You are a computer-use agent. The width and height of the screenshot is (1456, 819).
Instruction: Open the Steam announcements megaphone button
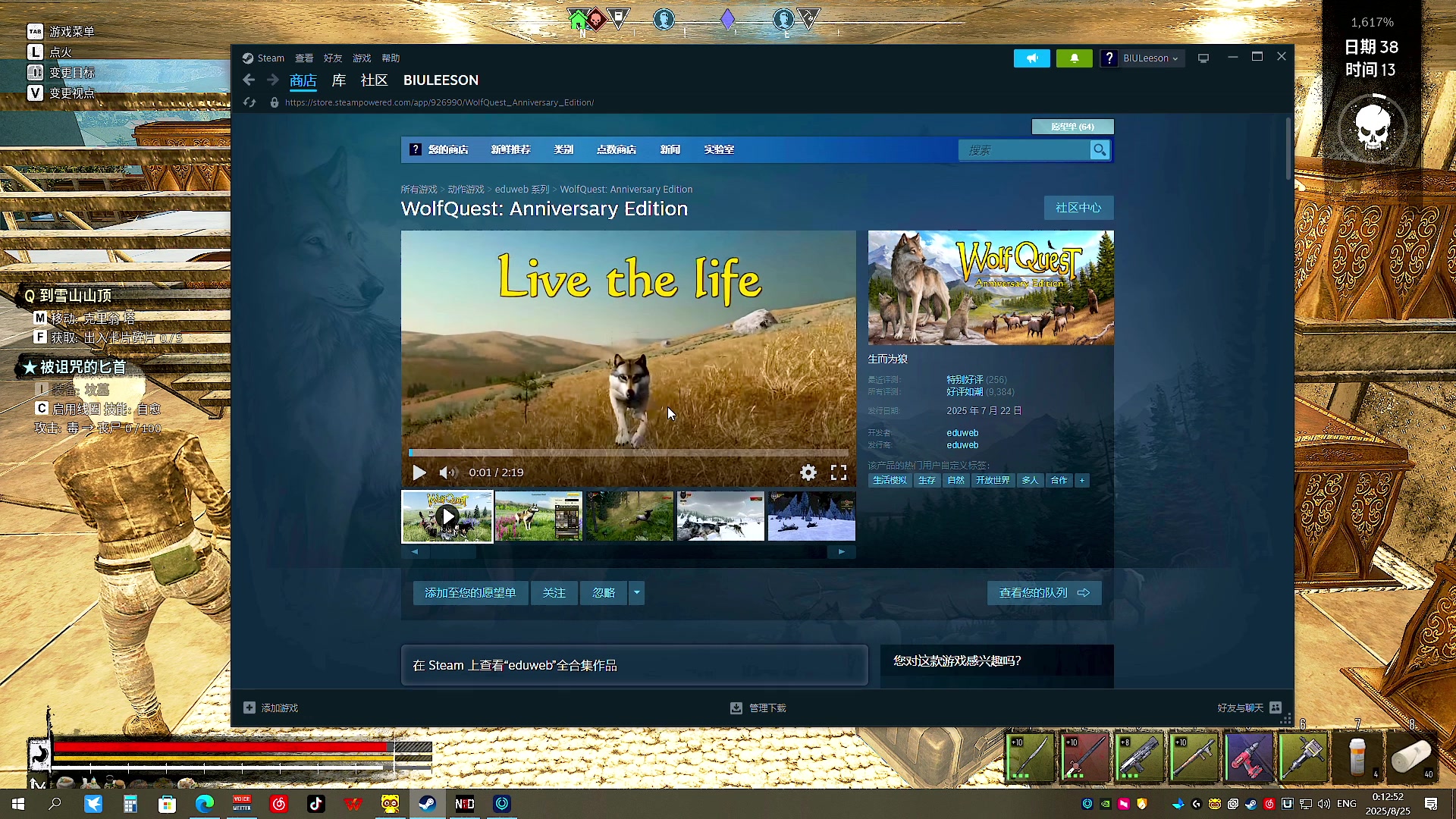tap(1031, 58)
